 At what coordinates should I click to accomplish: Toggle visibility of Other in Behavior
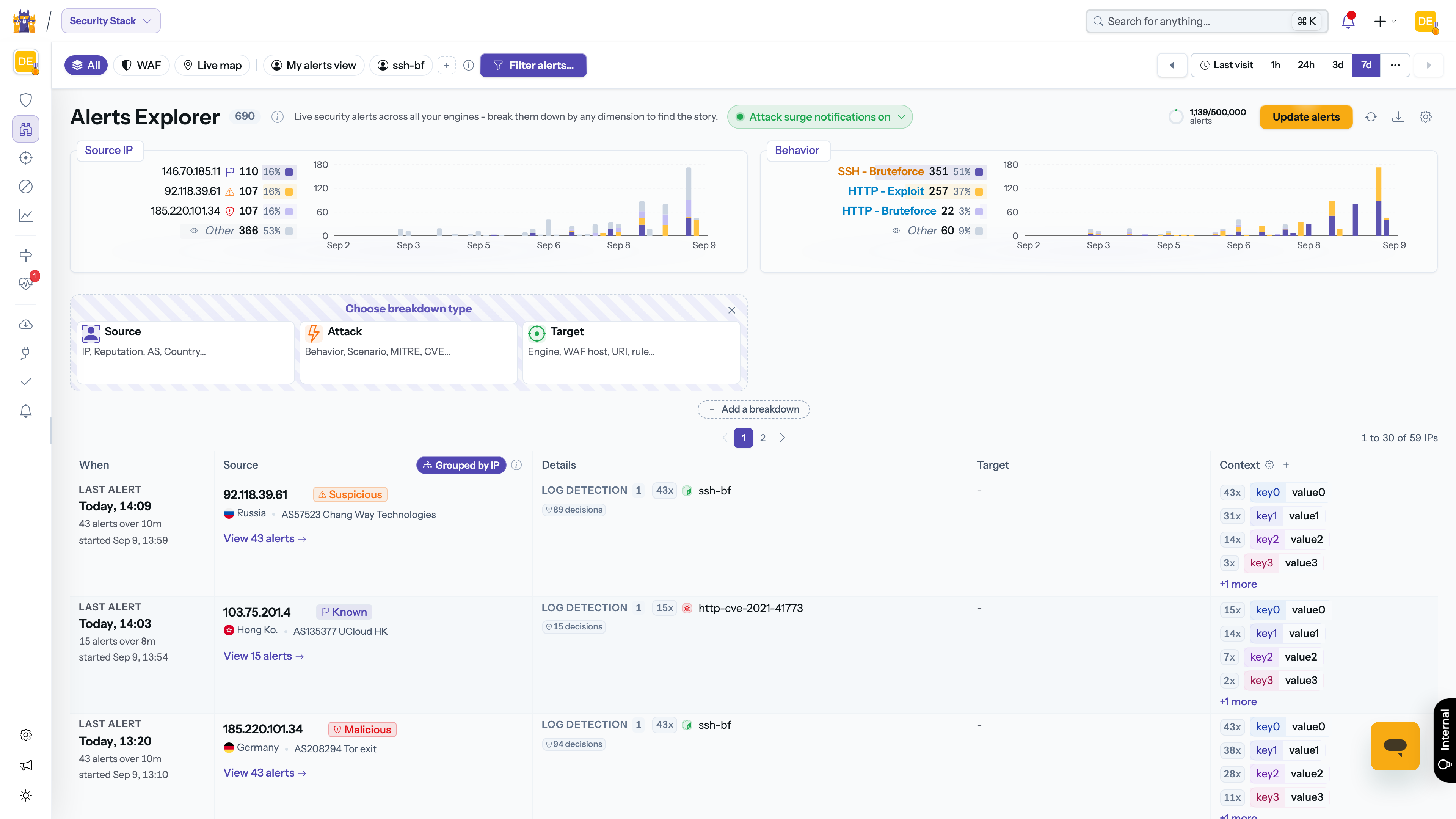(x=896, y=231)
